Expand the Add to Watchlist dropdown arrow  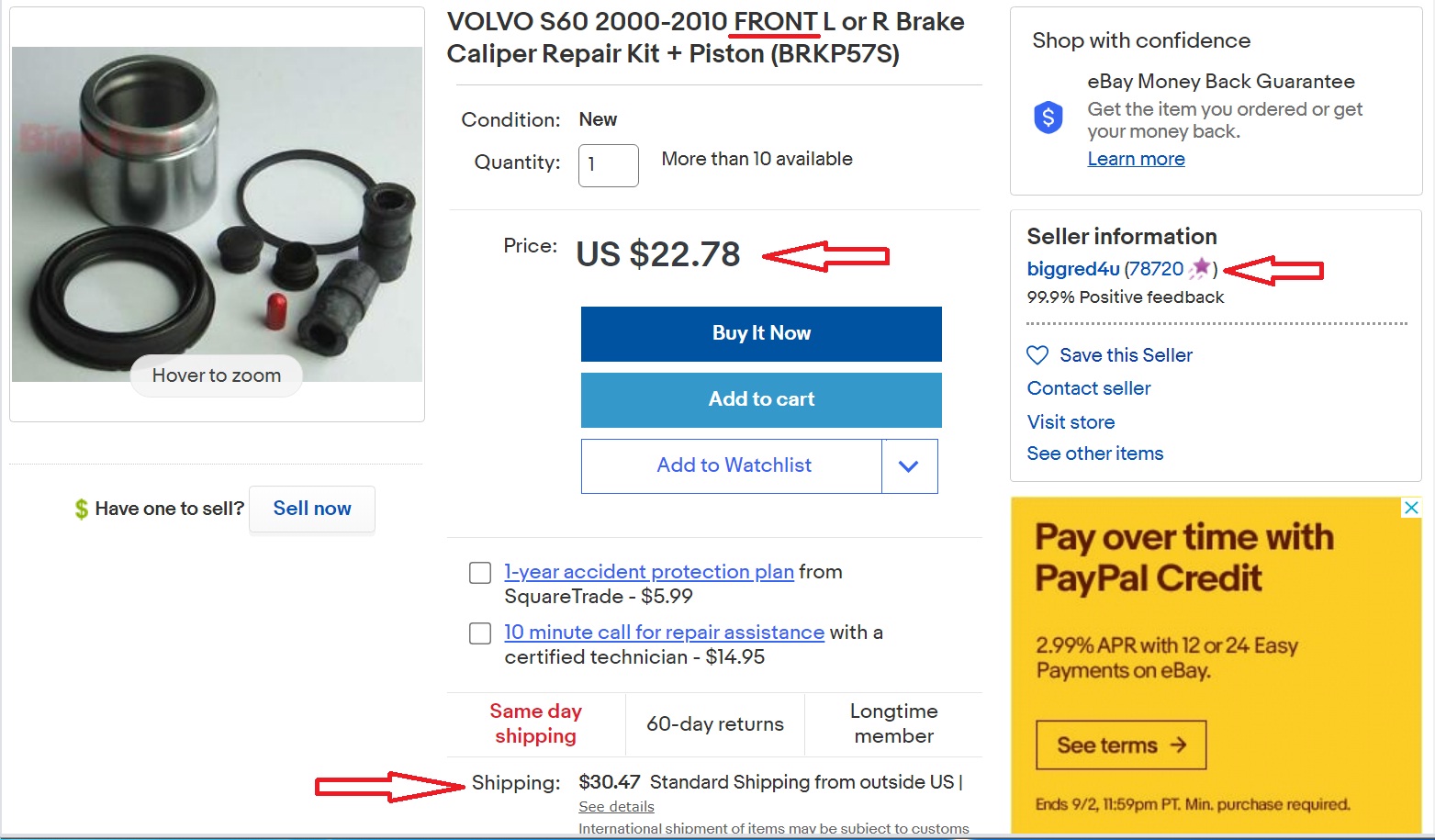click(909, 466)
